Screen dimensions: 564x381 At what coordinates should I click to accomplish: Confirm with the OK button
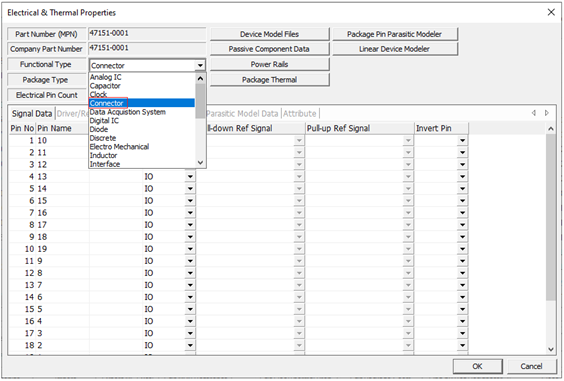point(477,366)
